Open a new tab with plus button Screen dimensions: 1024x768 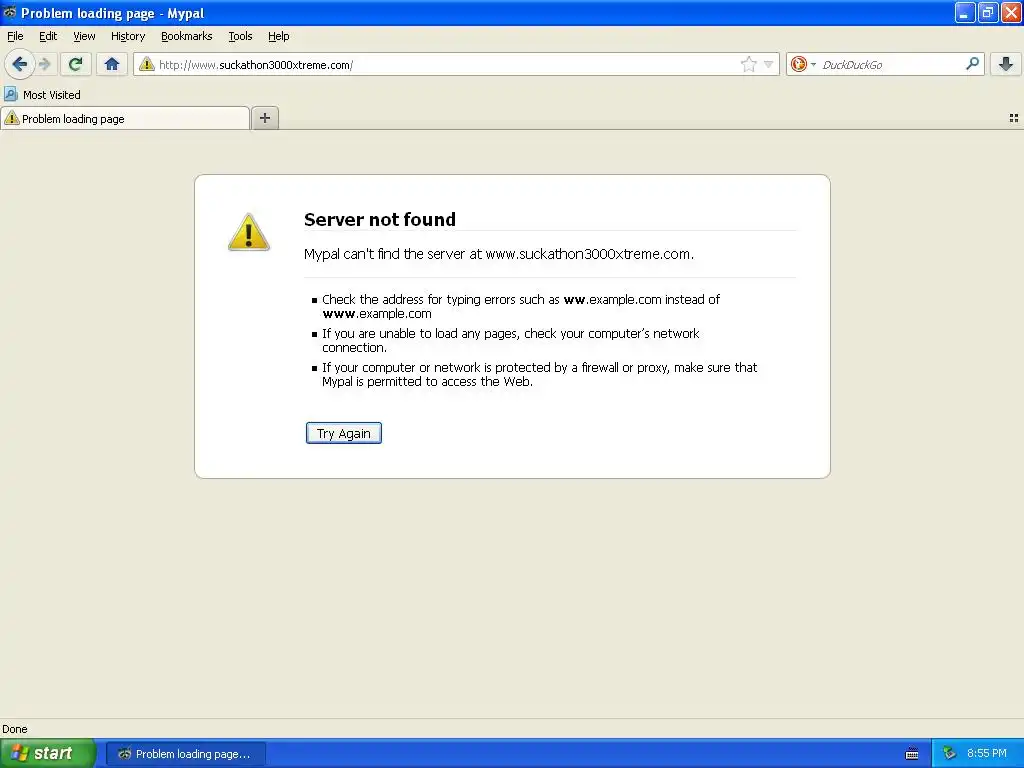coord(264,118)
